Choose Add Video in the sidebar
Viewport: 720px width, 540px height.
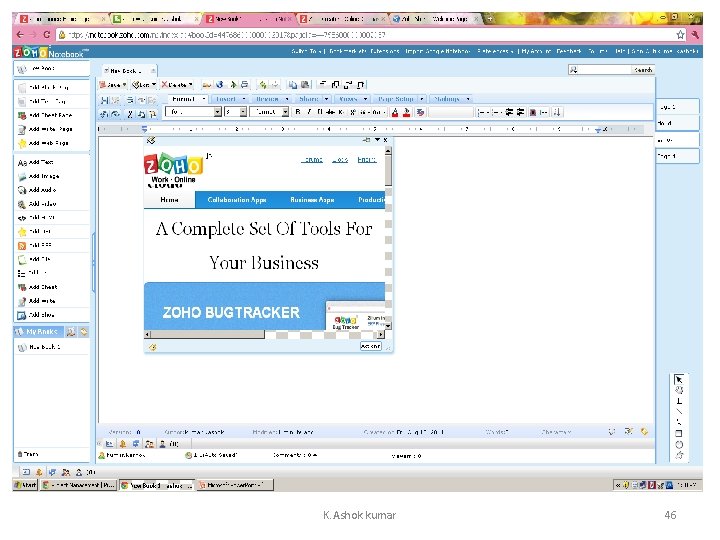click(x=37, y=204)
